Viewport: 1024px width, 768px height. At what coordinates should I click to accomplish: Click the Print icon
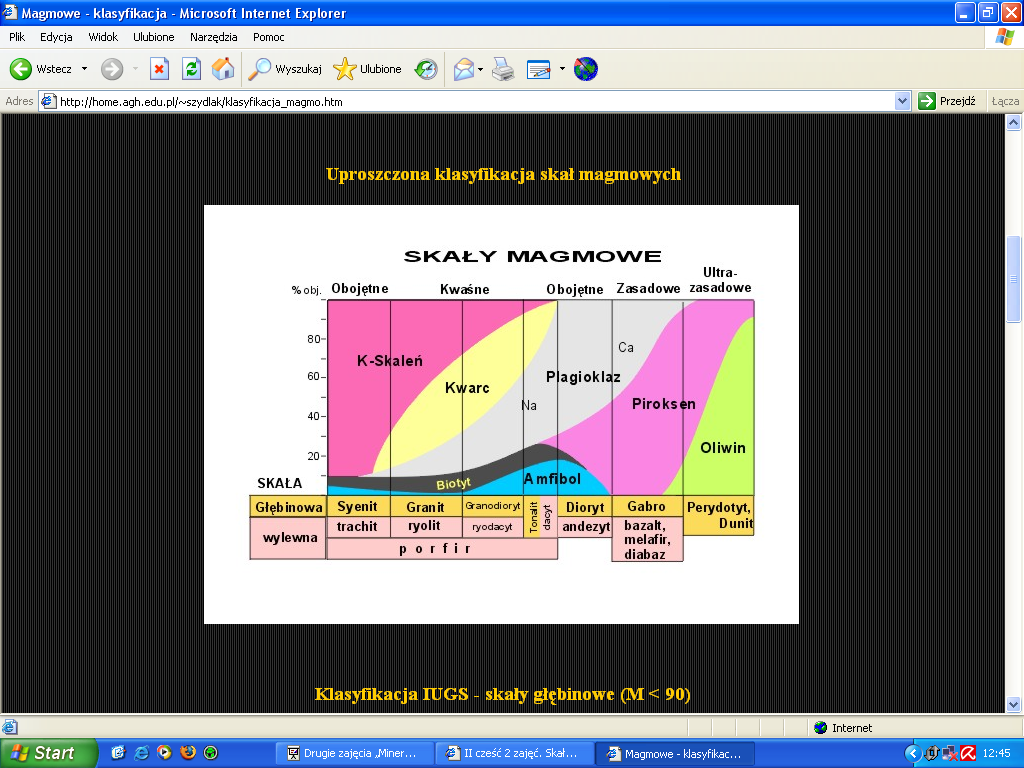(x=503, y=69)
